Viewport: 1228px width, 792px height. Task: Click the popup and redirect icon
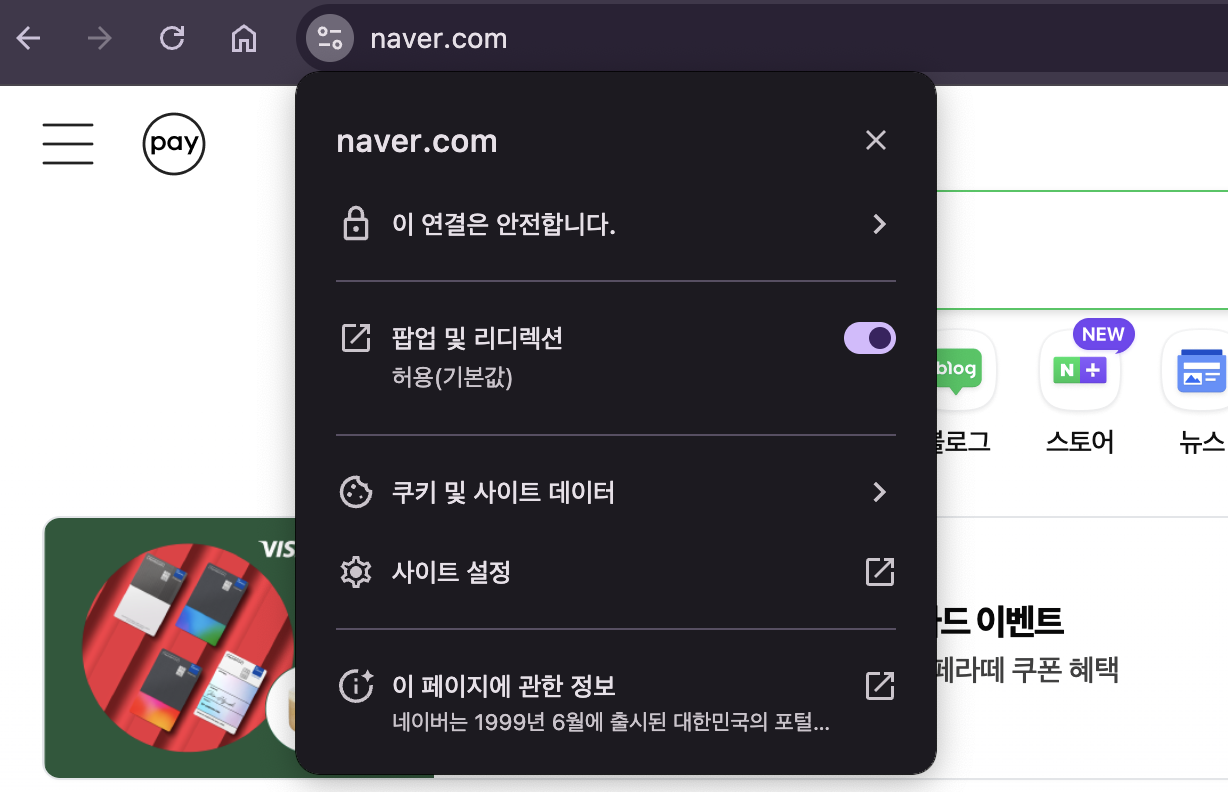pos(356,338)
